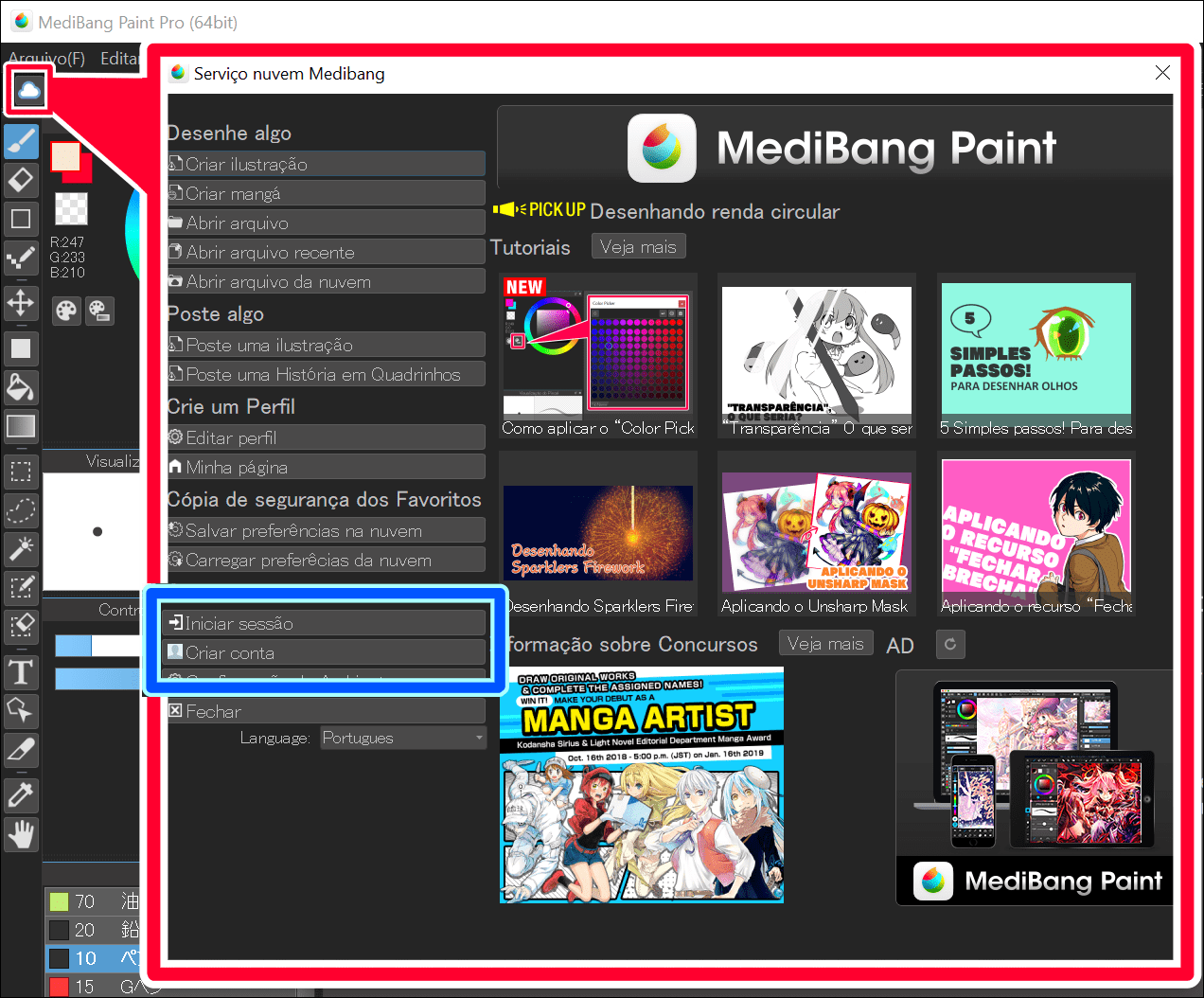Select the Operation tool
This screenshot has height=998, width=1204.
click(21, 710)
